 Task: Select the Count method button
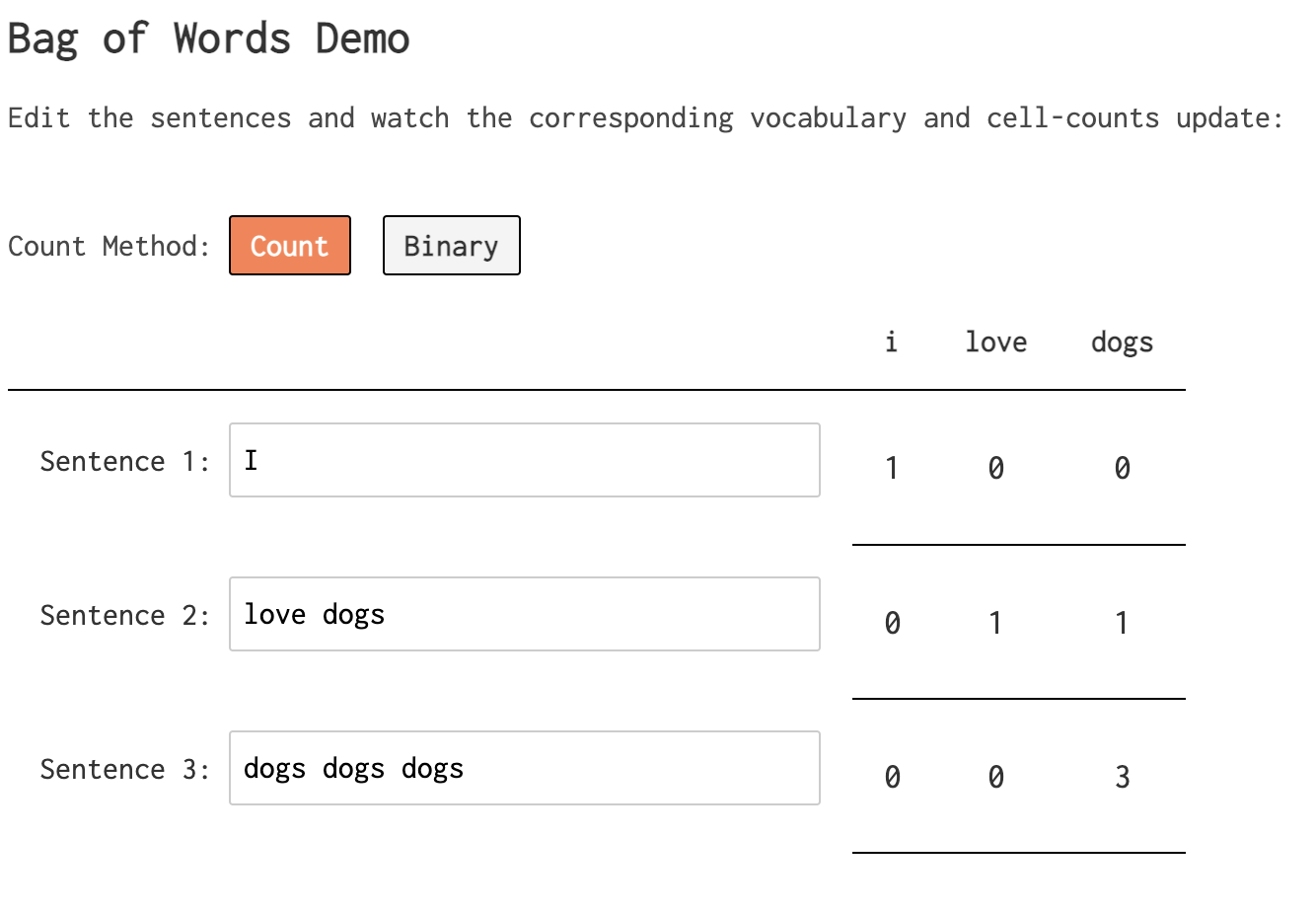point(290,245)
